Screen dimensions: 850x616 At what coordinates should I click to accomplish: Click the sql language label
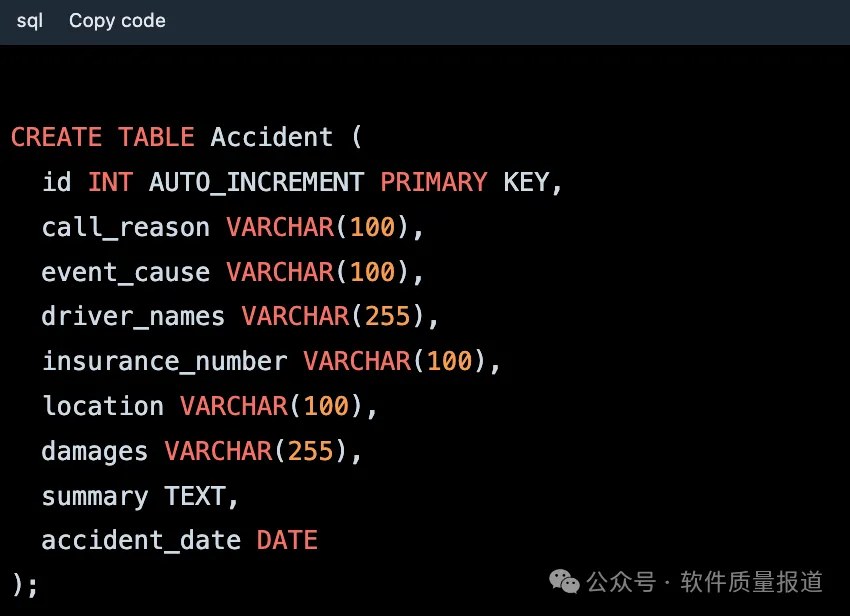pos(30,21)
